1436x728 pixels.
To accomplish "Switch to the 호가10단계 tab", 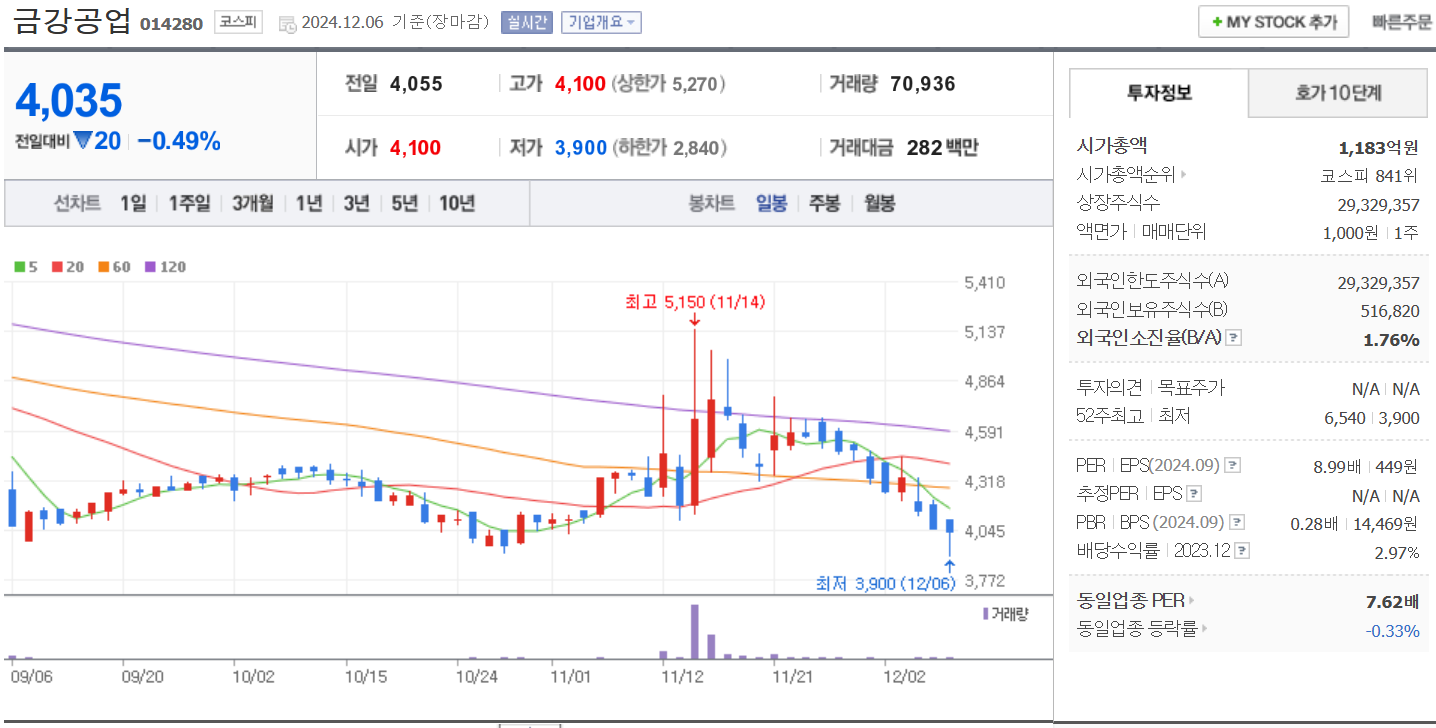I will [1338, 93].
